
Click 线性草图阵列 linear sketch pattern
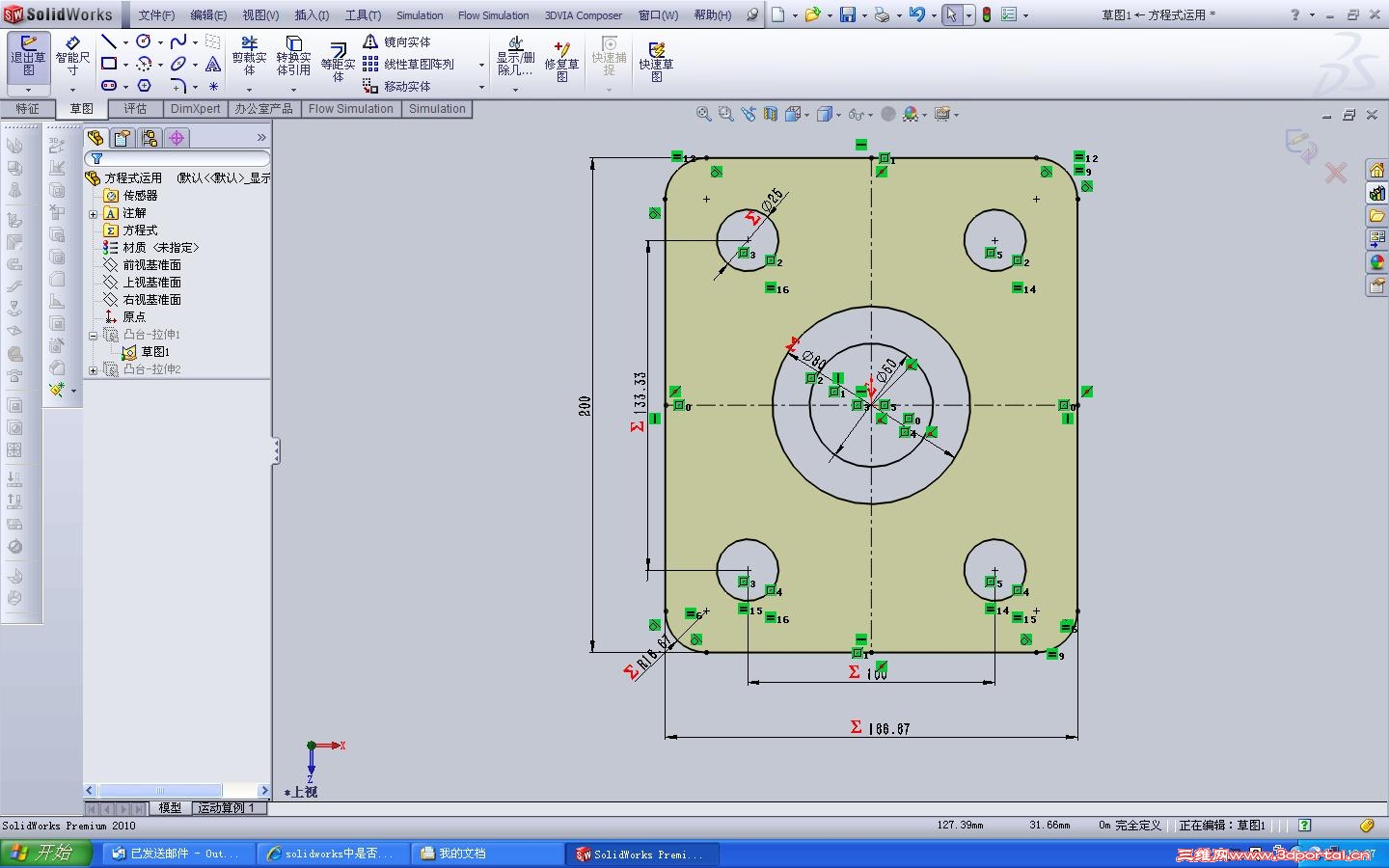408,64
